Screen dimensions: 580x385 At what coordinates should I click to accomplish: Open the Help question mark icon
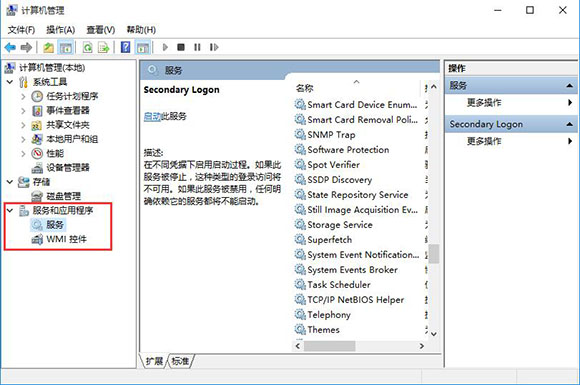point(126,47)
